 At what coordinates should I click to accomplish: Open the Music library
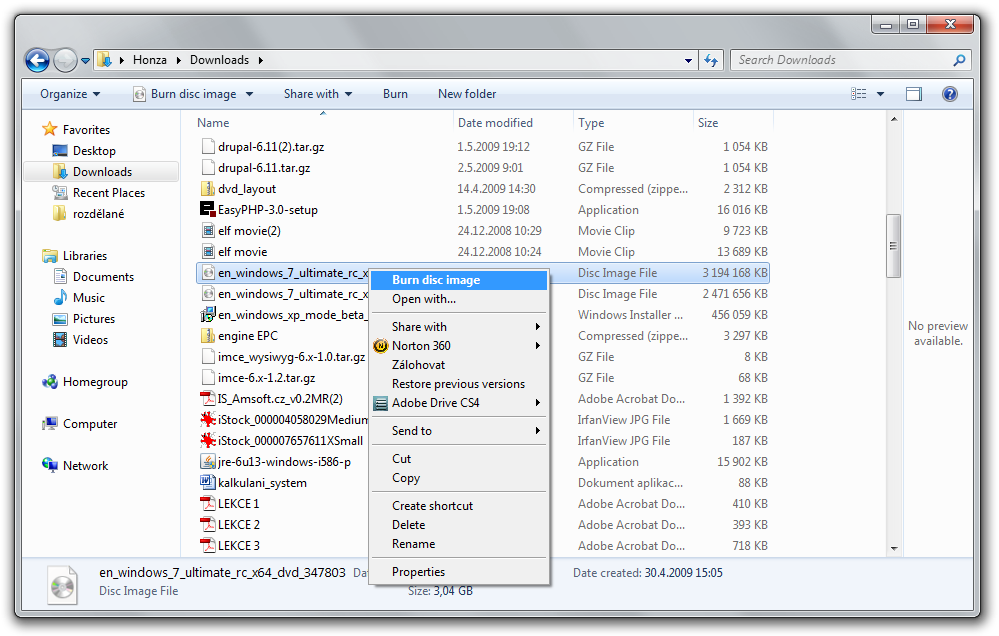[88, 298]
